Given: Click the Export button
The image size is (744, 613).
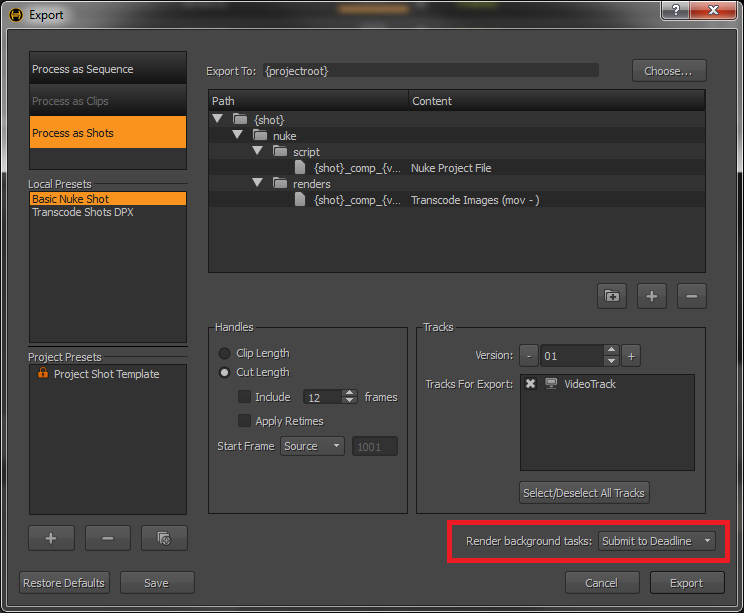Looking at the screenshot, I should pyautogui.click(x=688, y=582).
